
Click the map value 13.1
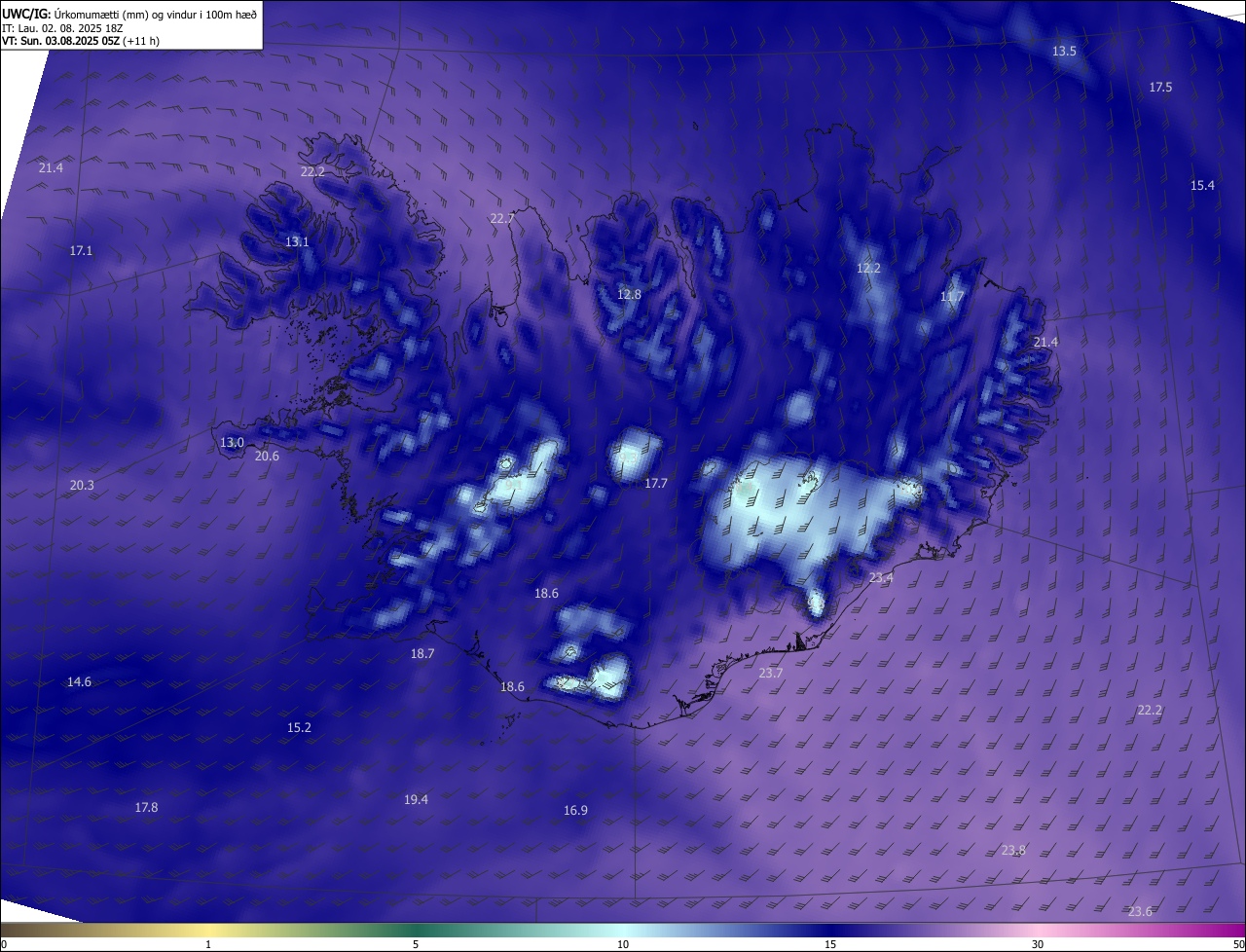(x=297, y=241)
